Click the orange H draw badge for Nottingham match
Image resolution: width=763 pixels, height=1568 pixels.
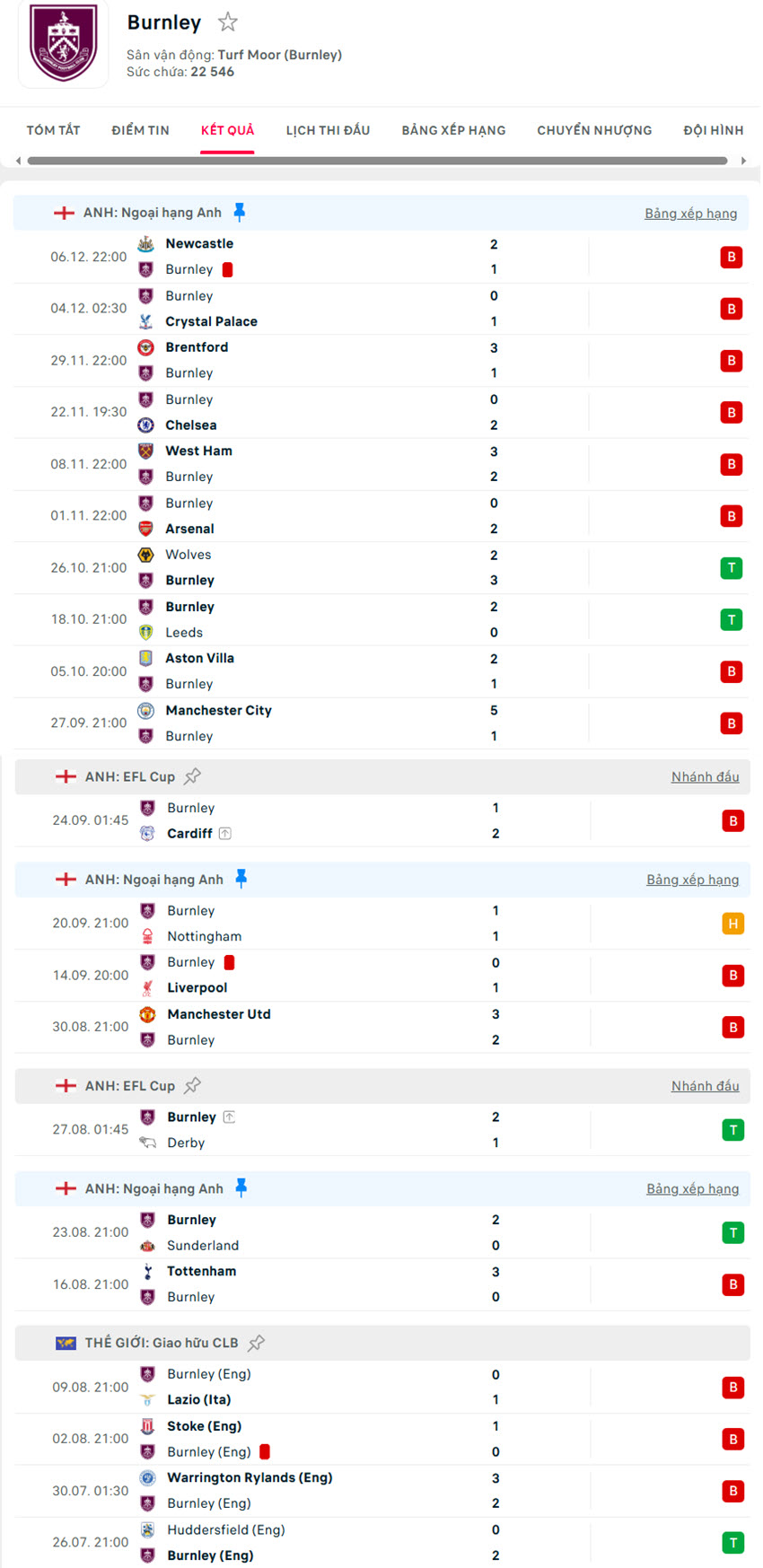point(732,924)
